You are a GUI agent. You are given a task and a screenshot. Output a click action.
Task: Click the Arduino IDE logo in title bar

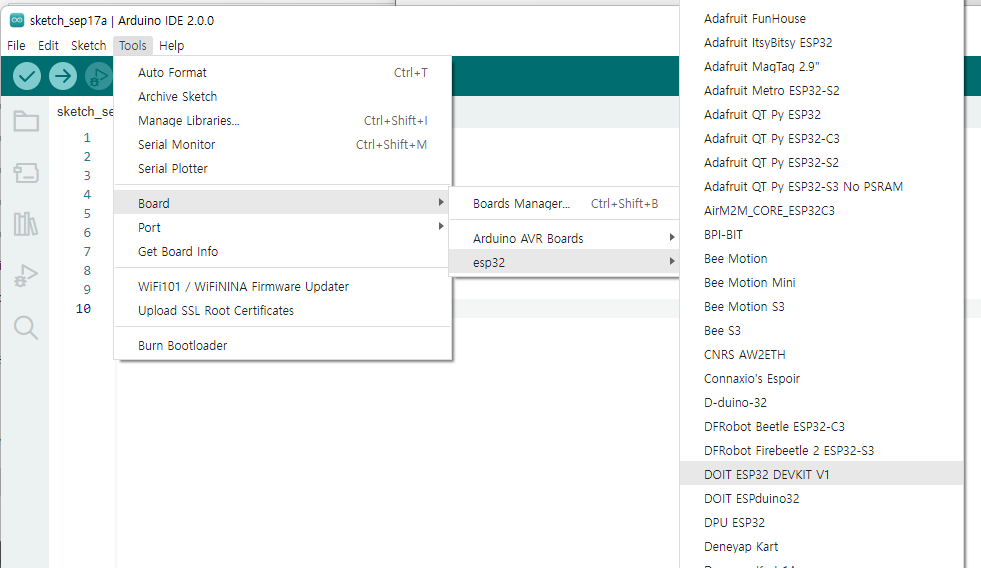pos(17,20)
